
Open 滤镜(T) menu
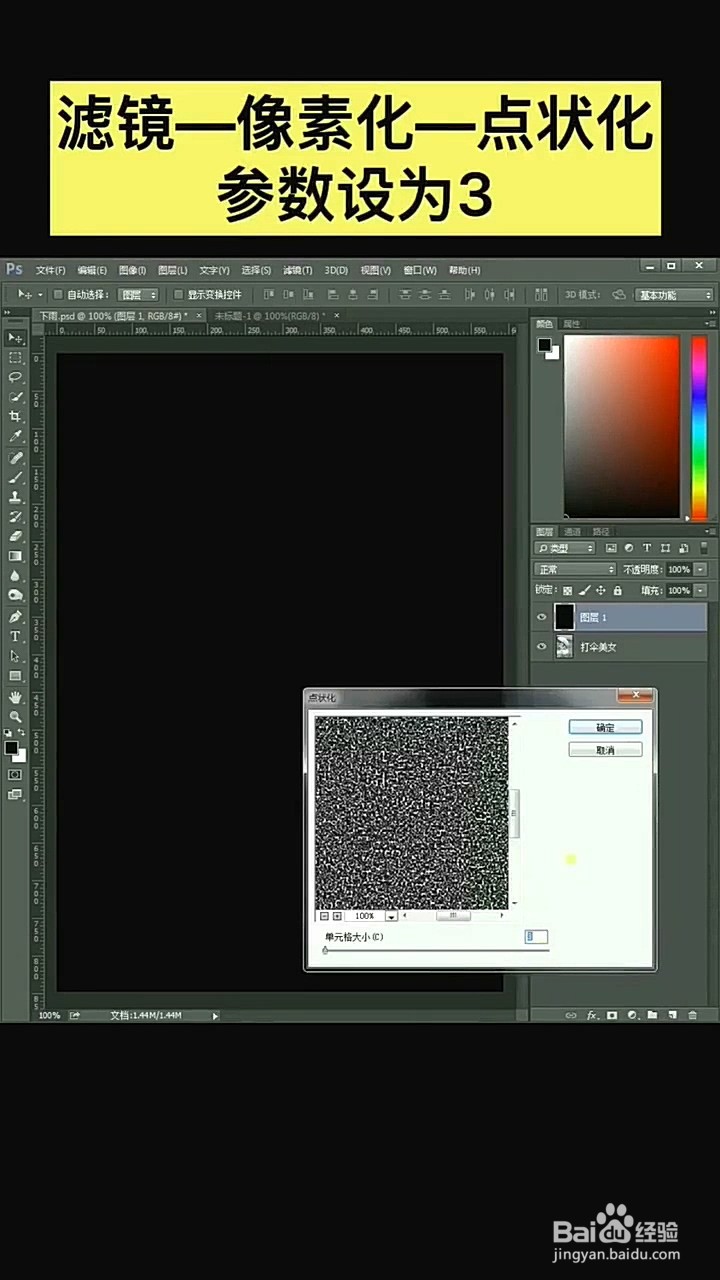[x=297, y=270]
